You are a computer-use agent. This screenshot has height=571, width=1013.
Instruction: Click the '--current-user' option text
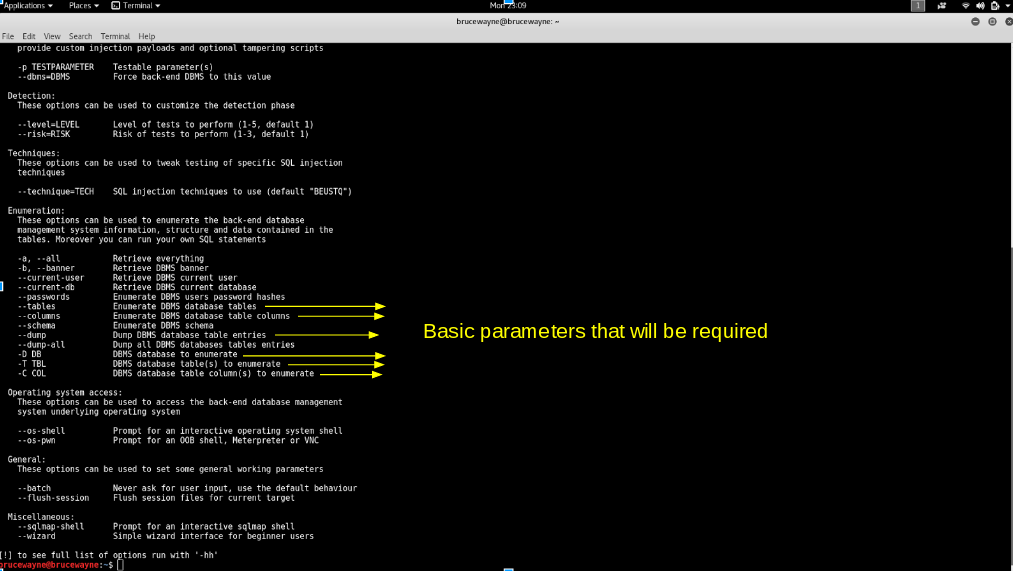pos(50,278)
